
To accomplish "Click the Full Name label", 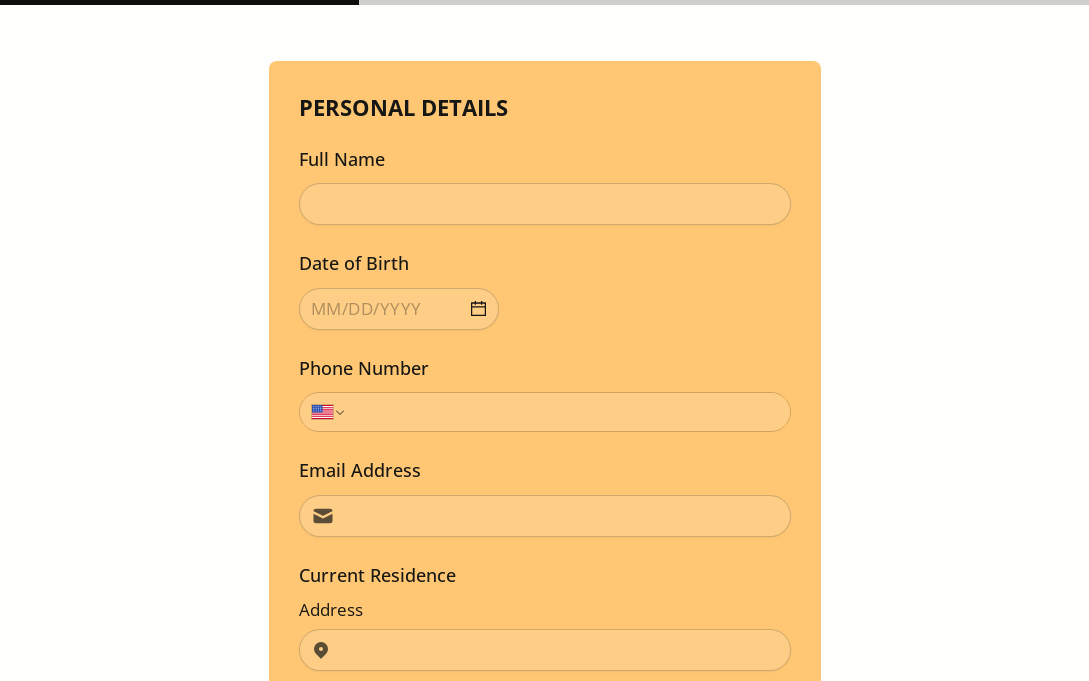I will pyautogui.click(x=342, y=159).
